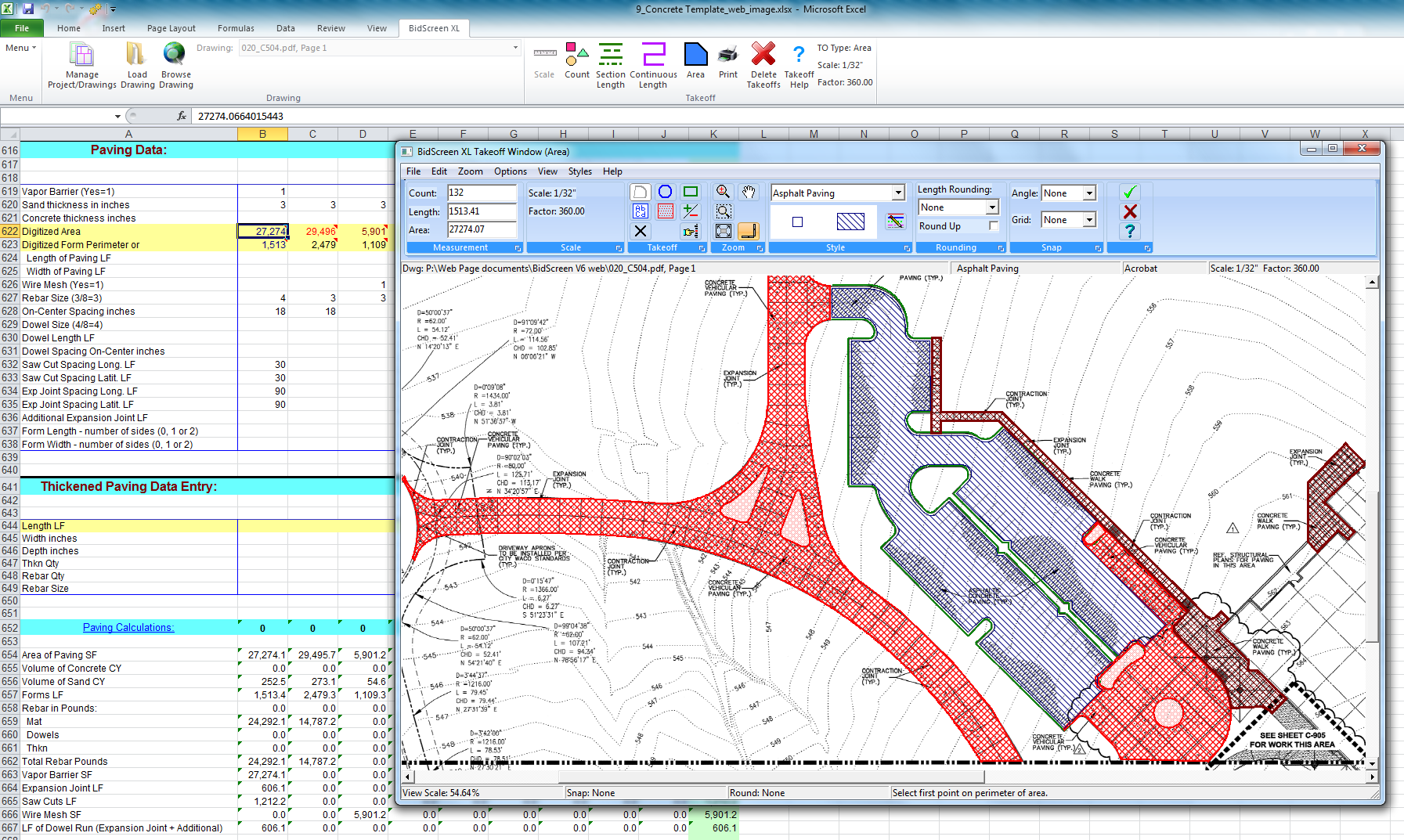The width and height of the screenshot is (1404, 840).
Task: Enable the Round Up checkbox
Action: coord(993,226)
